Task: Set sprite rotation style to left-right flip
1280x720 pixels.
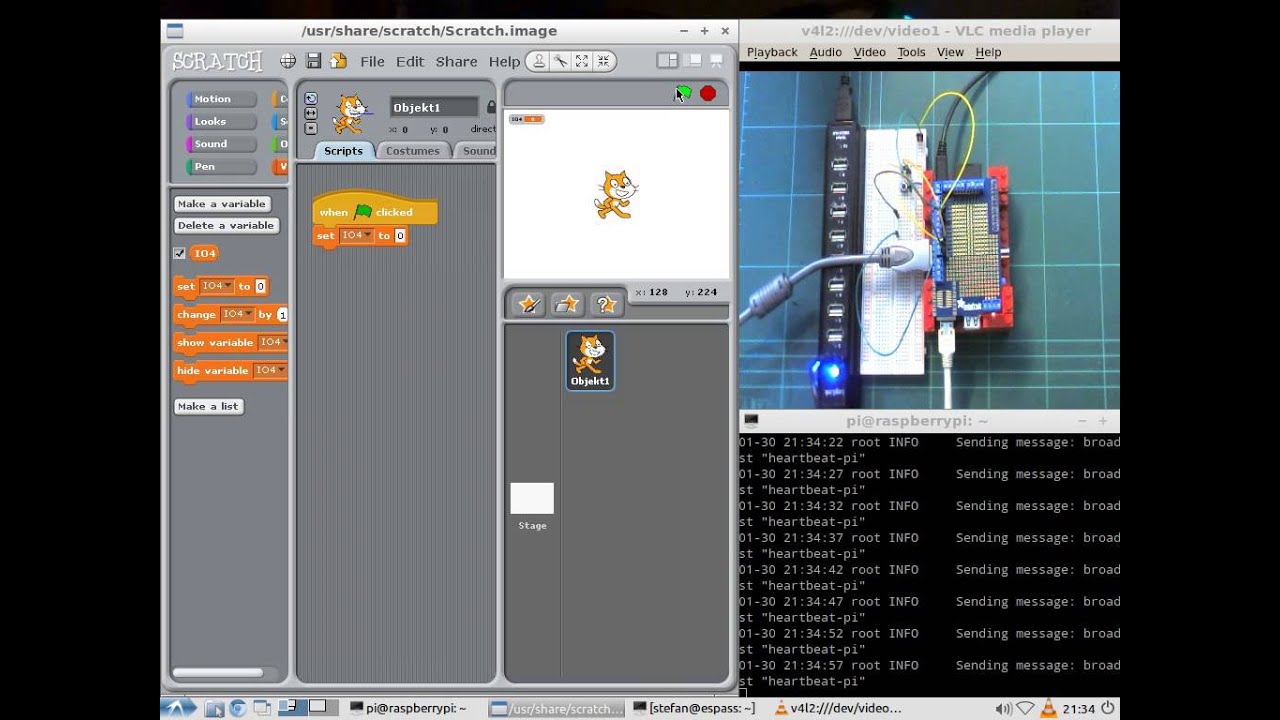Action: (x=311, y=113)
